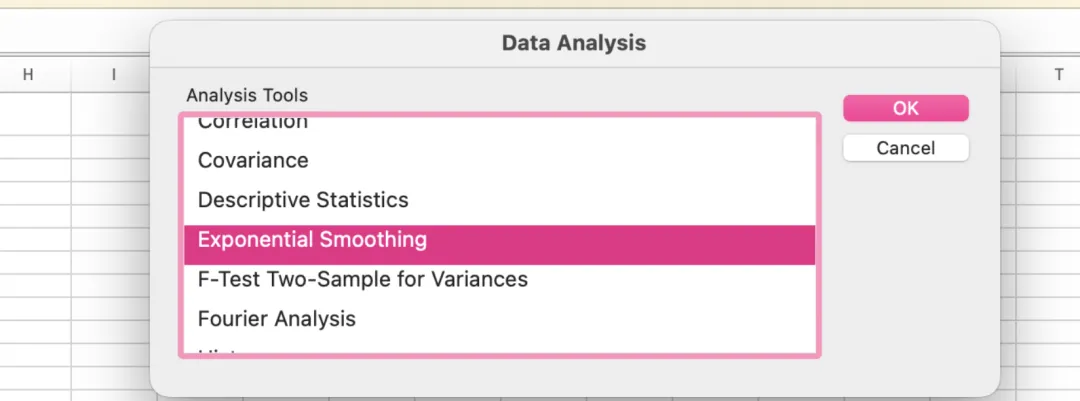This screenshot has height=401, width=1080.
Task: Click the column I header
Action: (x=114, y=74)
